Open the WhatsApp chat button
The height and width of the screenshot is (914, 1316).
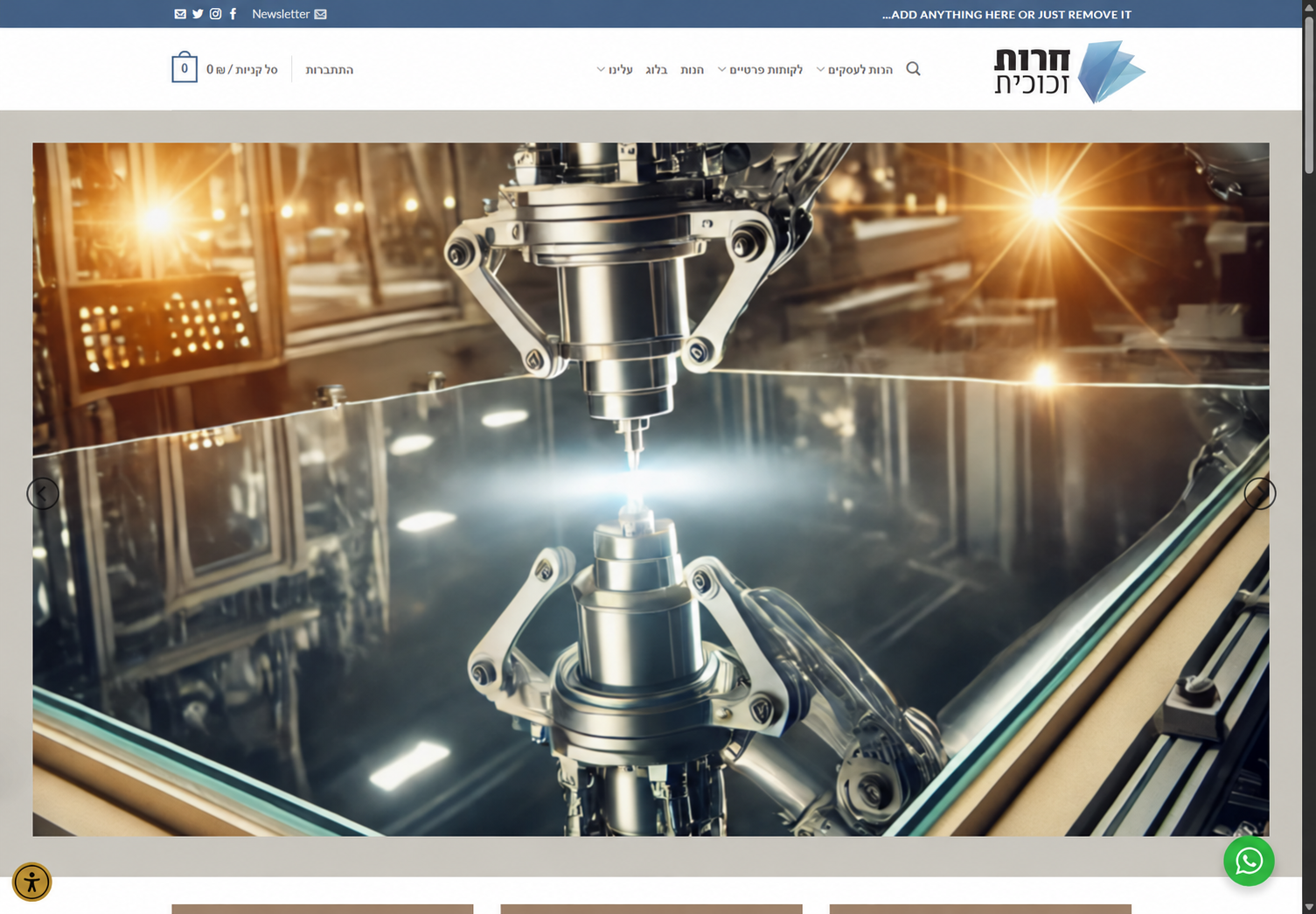1249,861
